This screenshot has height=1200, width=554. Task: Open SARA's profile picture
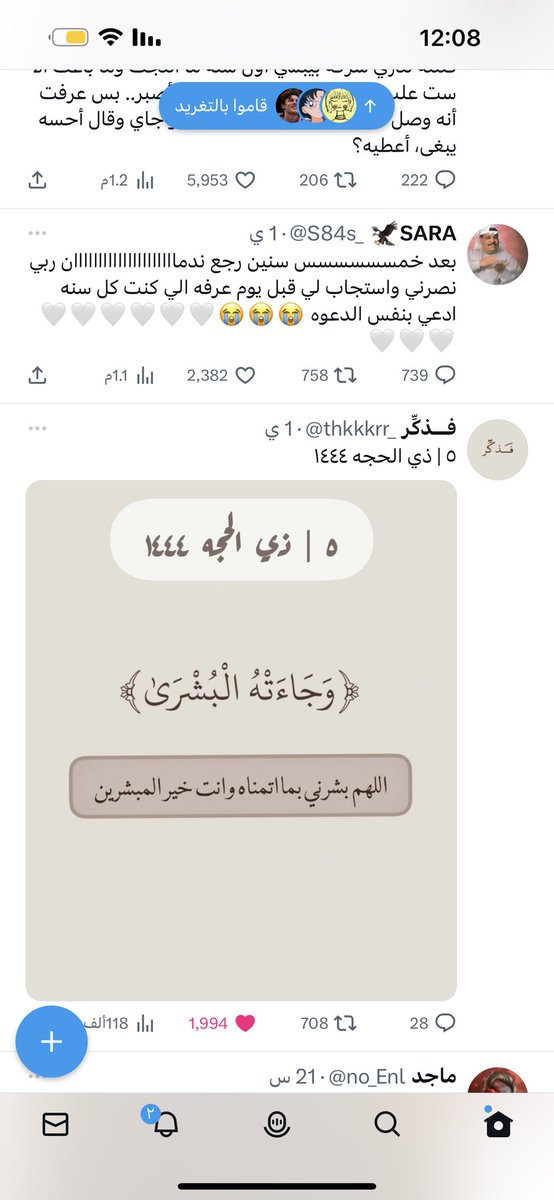point(497,255)
